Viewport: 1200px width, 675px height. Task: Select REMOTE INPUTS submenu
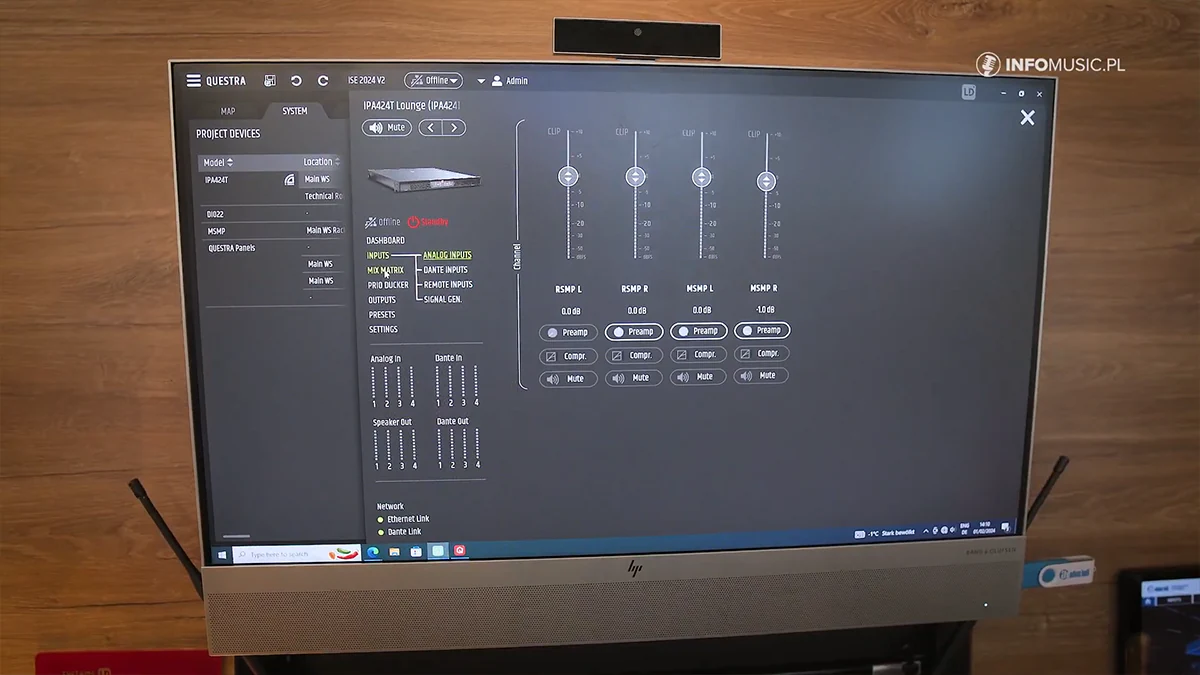[448, 285]
